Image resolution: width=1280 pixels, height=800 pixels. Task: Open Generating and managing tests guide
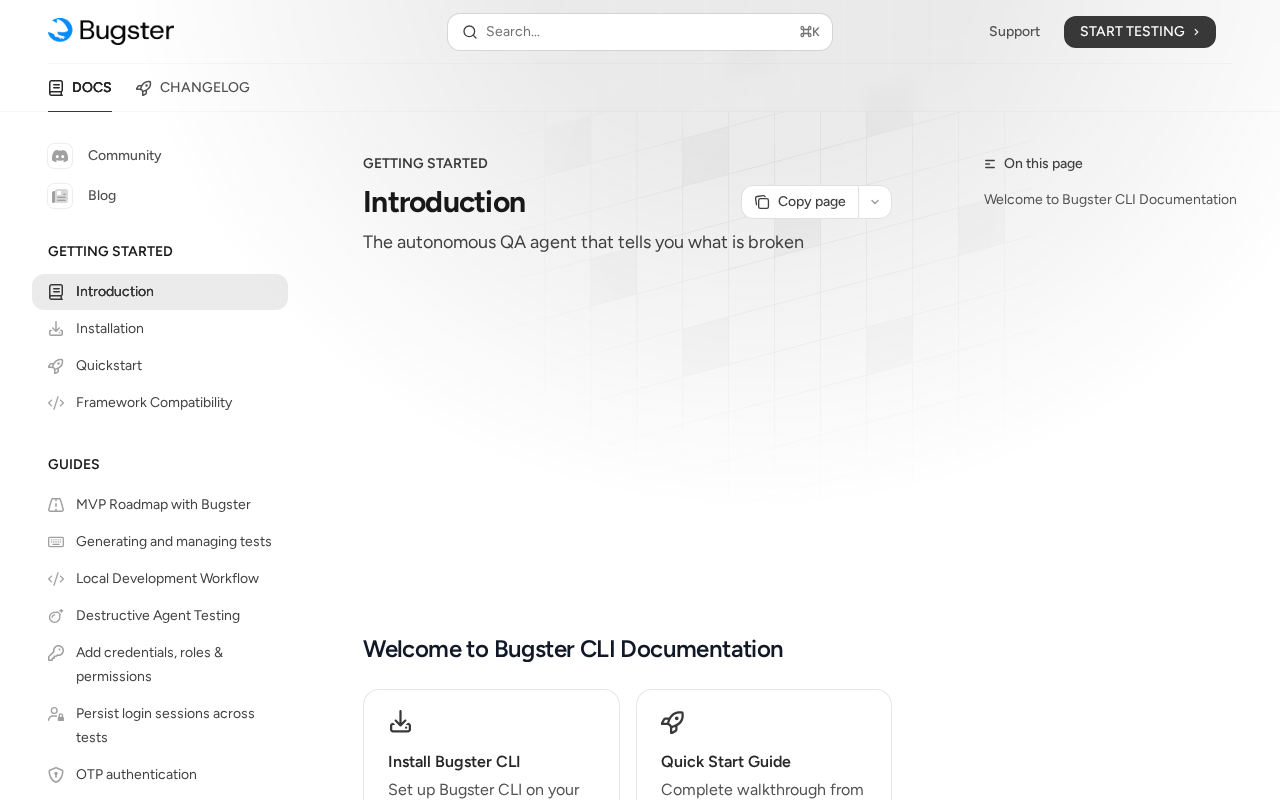160,542
